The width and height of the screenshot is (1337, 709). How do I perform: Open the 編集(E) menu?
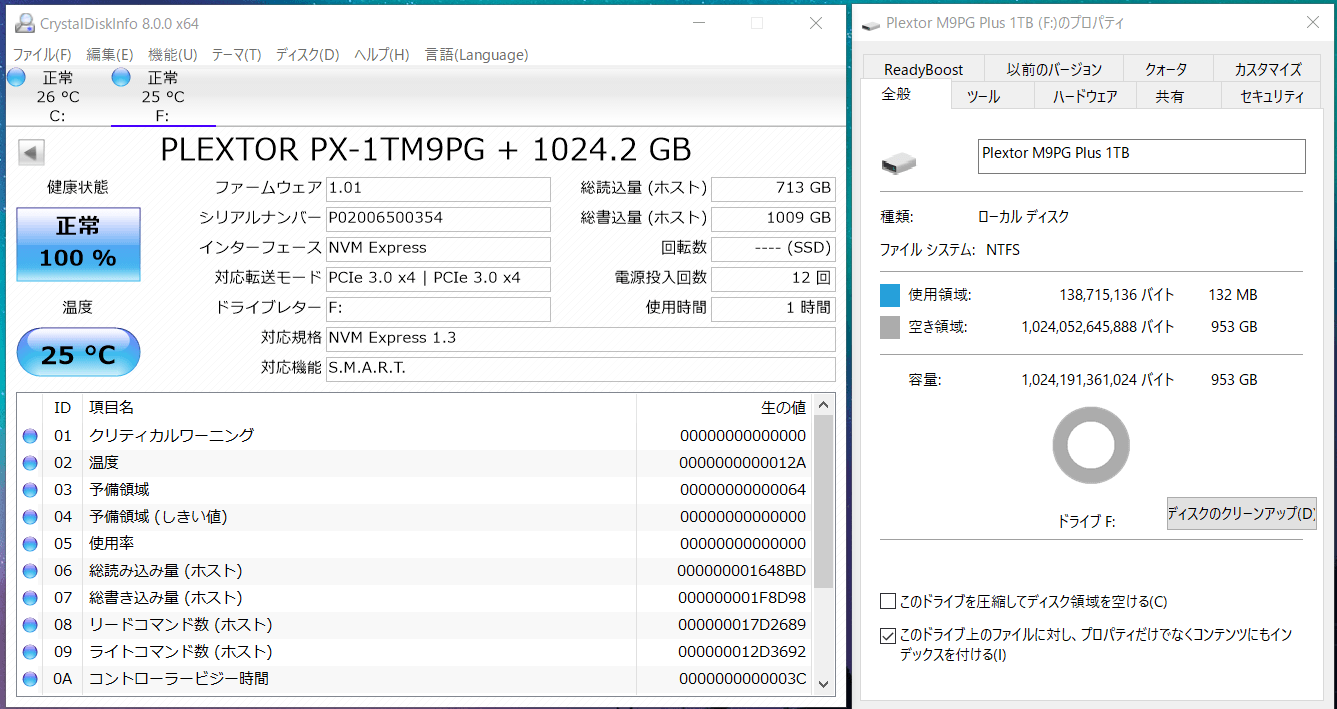click(x=110, y=55)
